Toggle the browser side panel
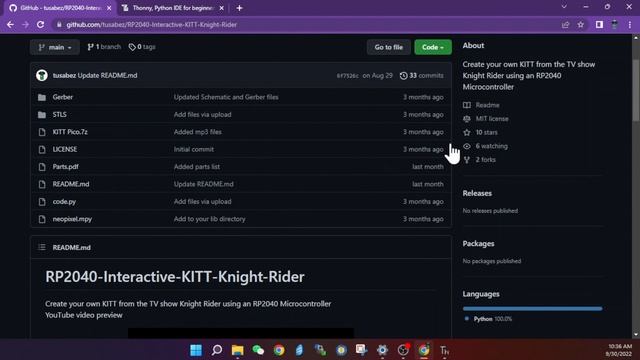The image size is (640, 360). coord(599,25)
